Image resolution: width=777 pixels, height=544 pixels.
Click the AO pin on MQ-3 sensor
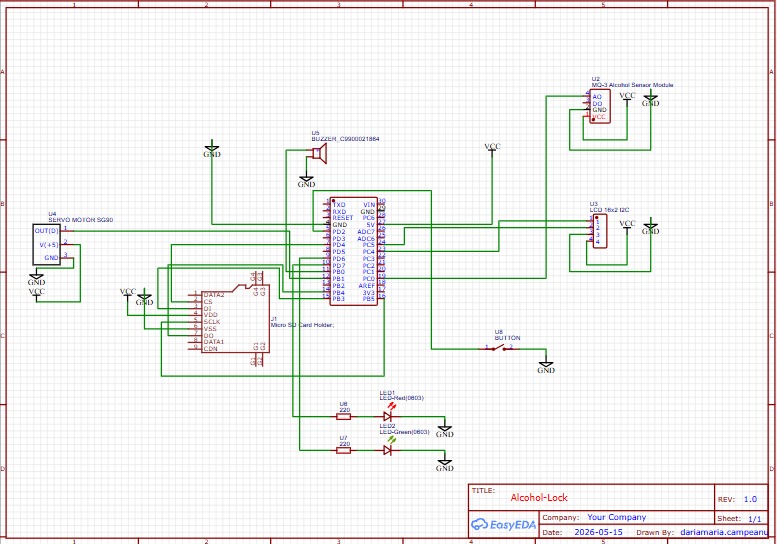point(597,97)
